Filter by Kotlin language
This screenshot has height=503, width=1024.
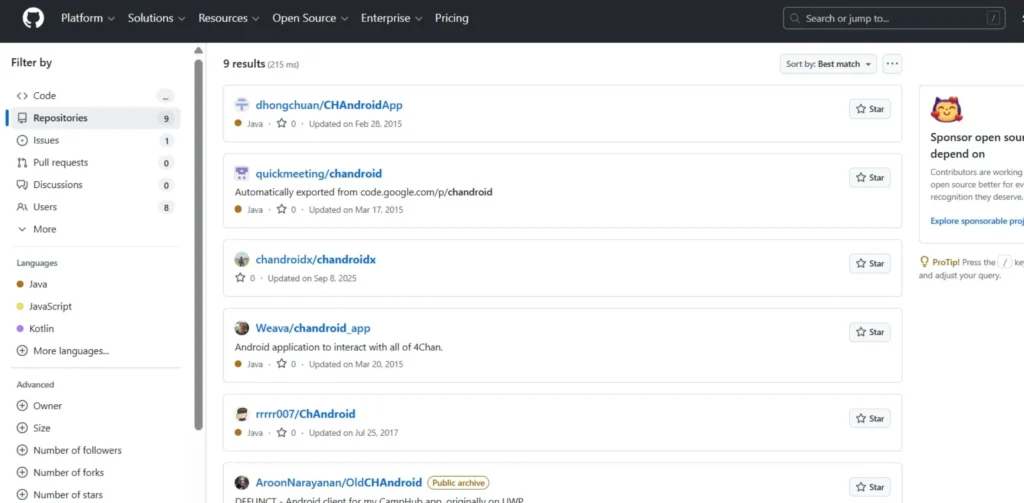tap(95, 329)
